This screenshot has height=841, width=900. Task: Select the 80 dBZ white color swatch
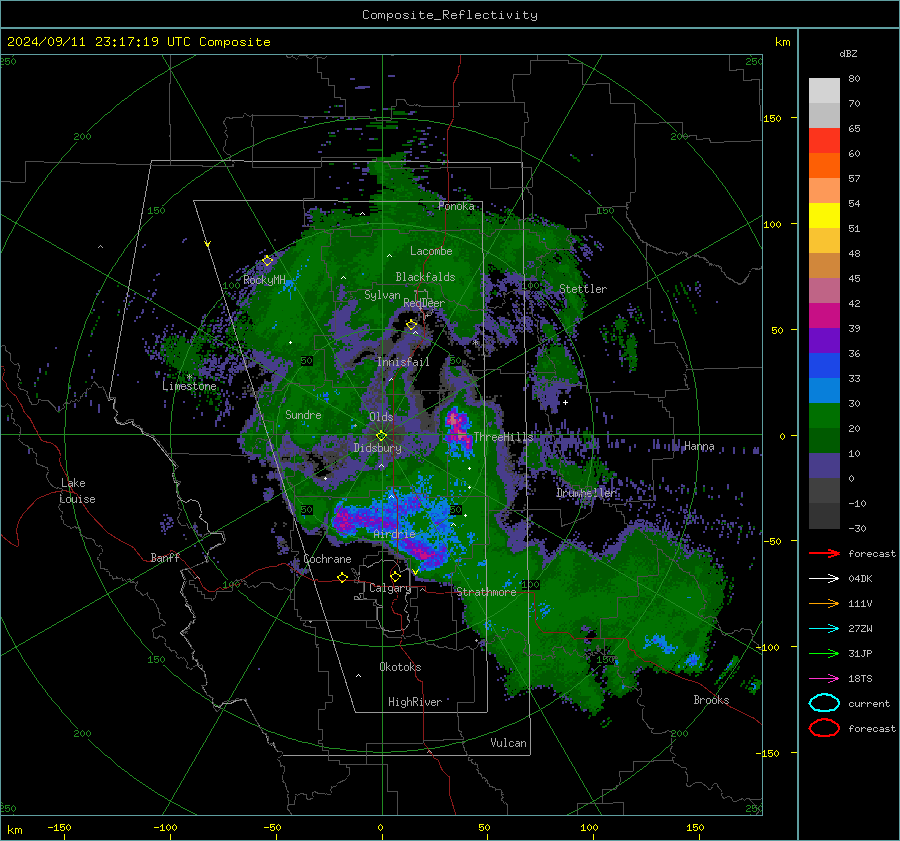(x=824, y=90)
